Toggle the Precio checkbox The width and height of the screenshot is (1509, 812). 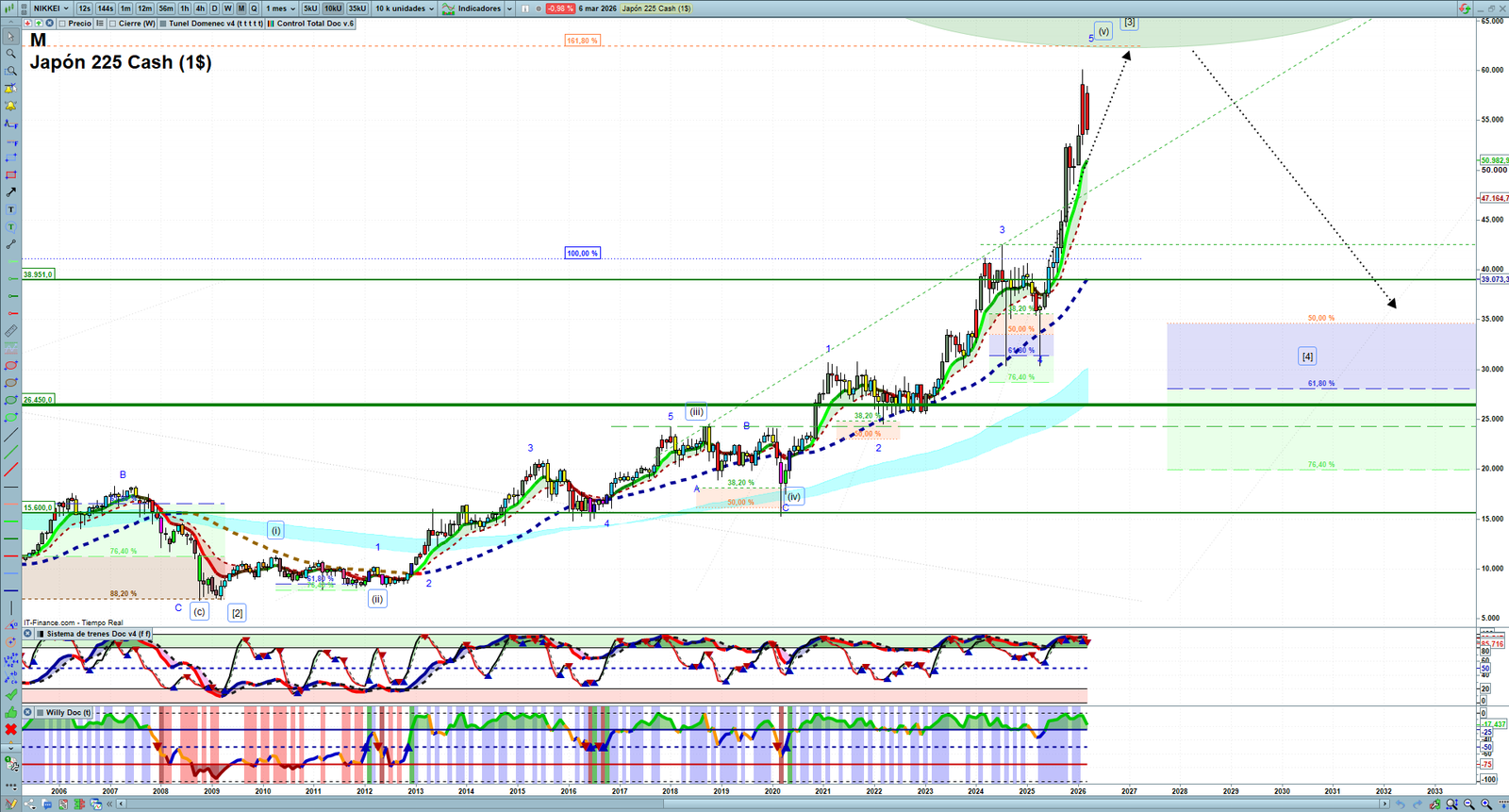(x=62, y=24)
